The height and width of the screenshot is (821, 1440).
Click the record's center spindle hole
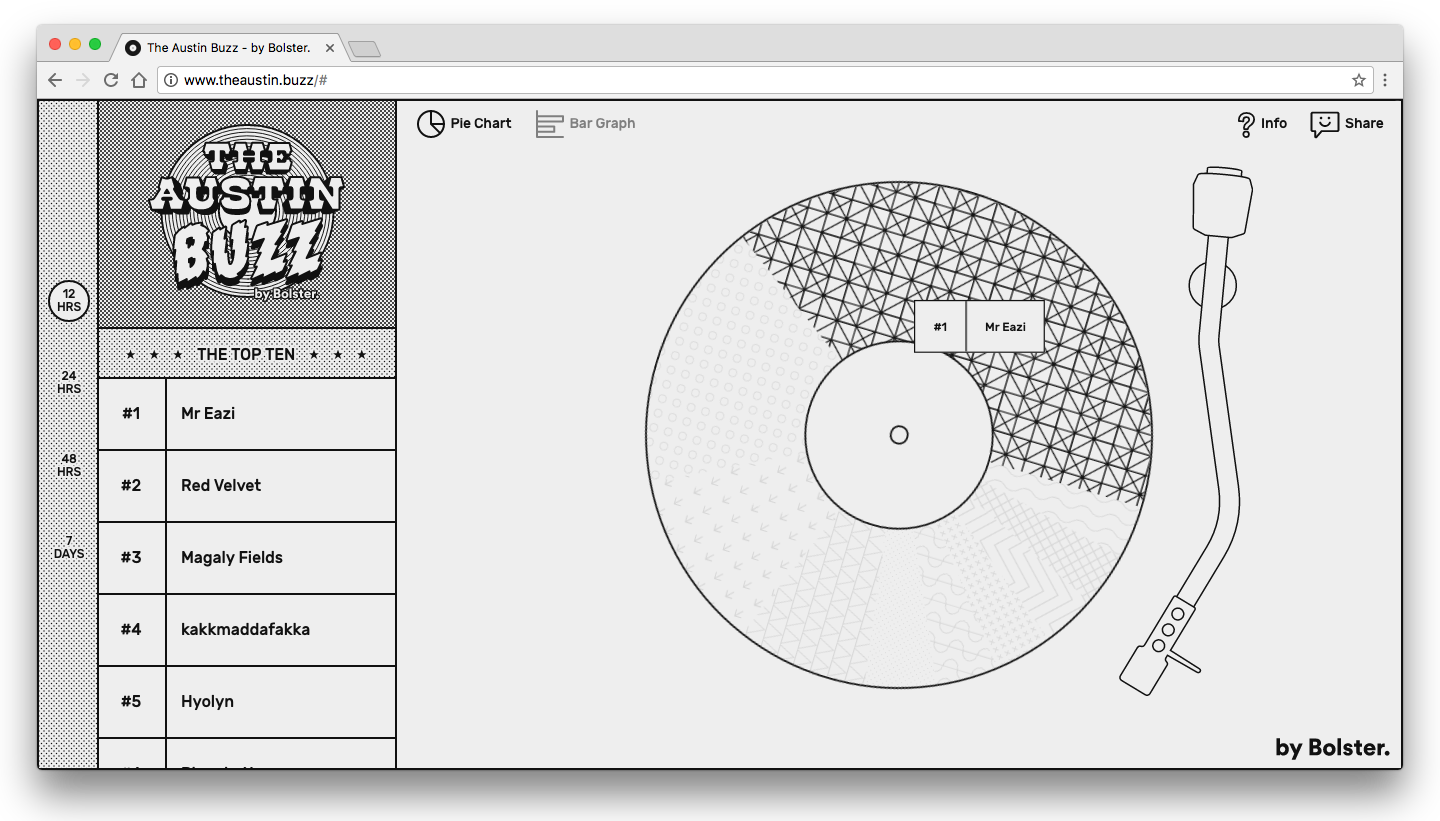tap(899, 435)
